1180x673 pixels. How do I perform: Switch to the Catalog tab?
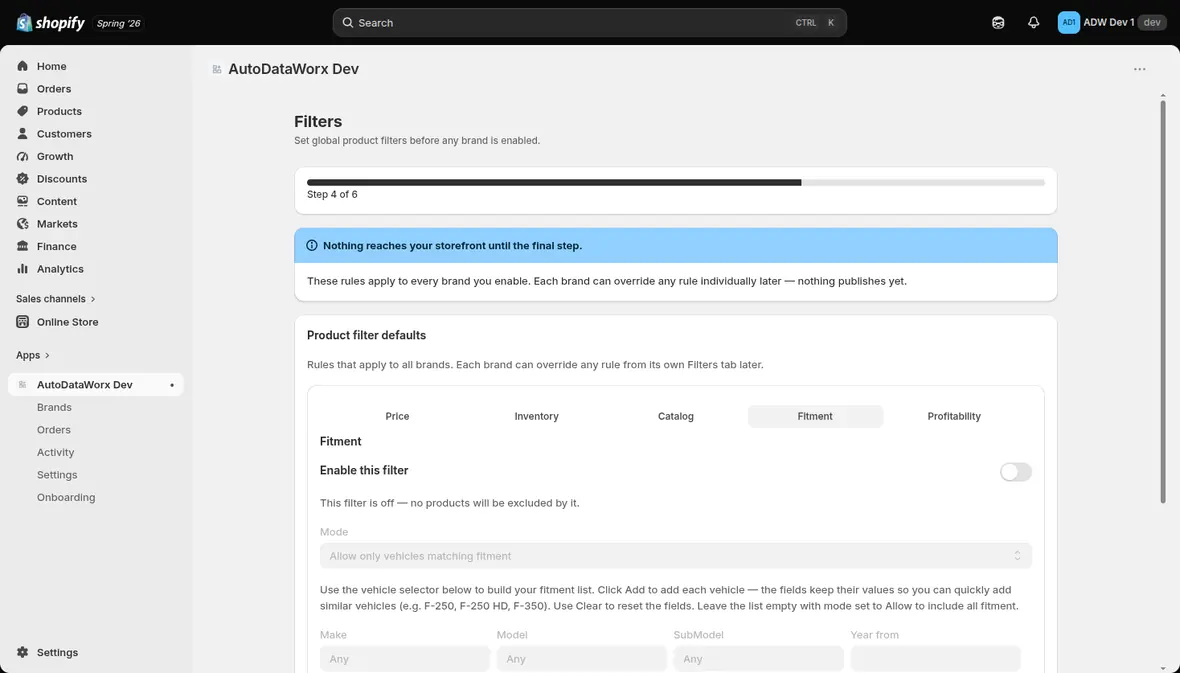click(x=676, y=416)
